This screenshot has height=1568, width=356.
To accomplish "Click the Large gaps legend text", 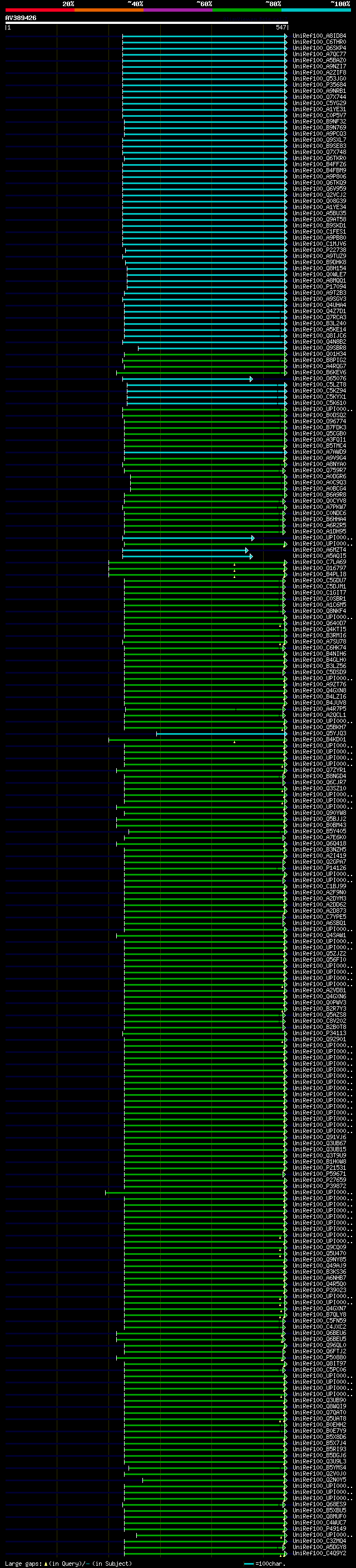I will pos(68,1563).
